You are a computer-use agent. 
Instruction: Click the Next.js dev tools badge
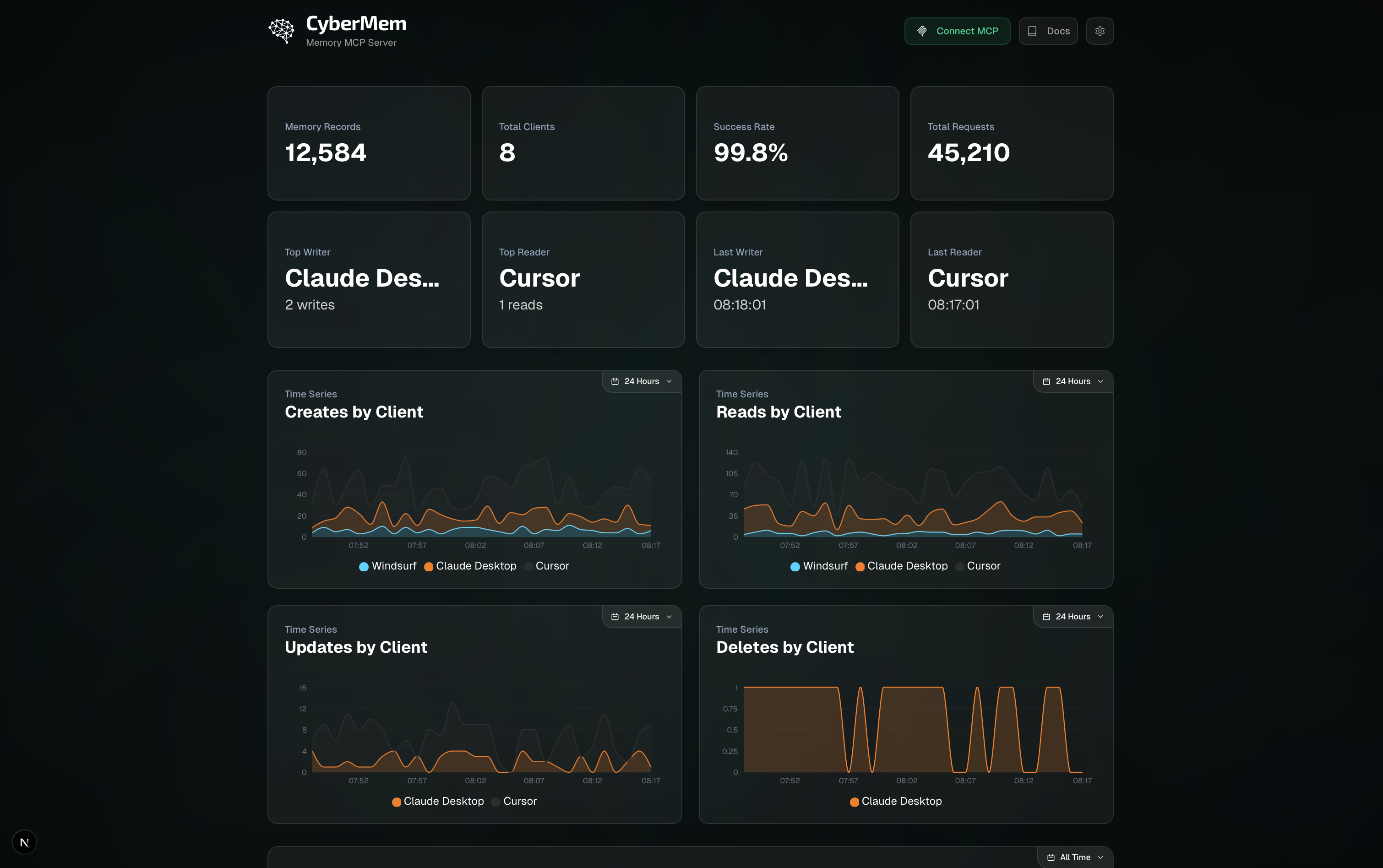click(x=24, y=842)
